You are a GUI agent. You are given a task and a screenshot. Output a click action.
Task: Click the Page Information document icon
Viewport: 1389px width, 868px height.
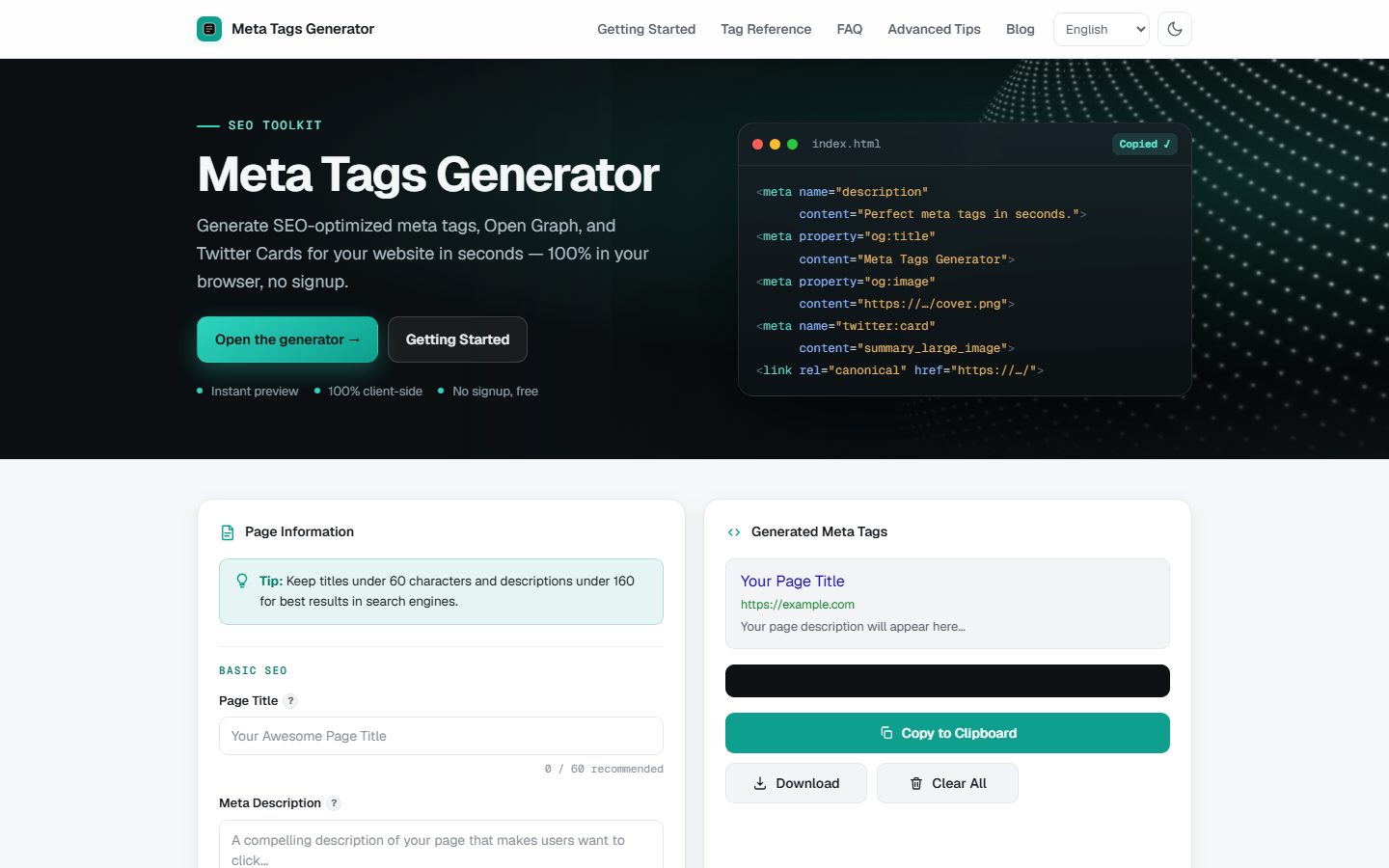coord(228,532)
